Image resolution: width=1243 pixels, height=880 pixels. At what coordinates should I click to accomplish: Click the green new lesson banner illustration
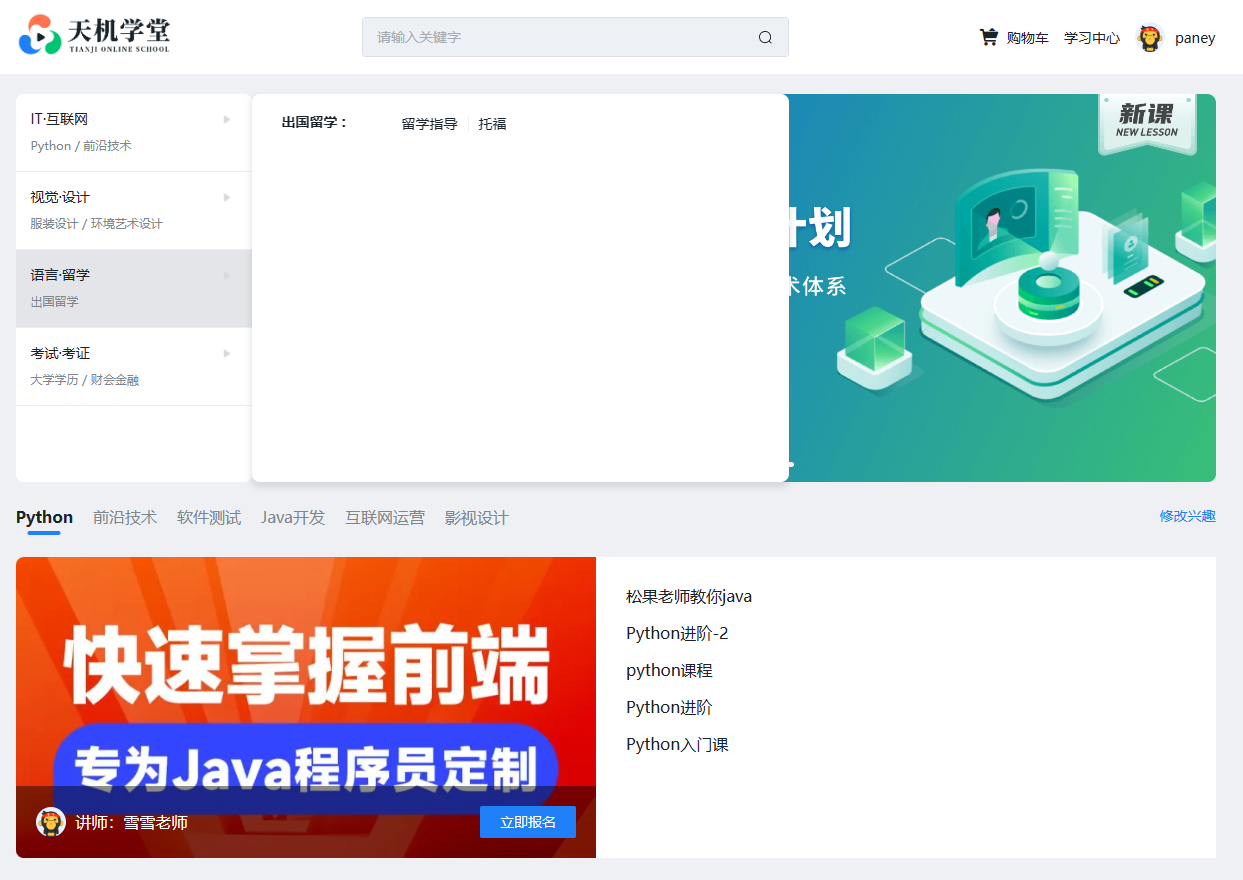(1002, 288)
